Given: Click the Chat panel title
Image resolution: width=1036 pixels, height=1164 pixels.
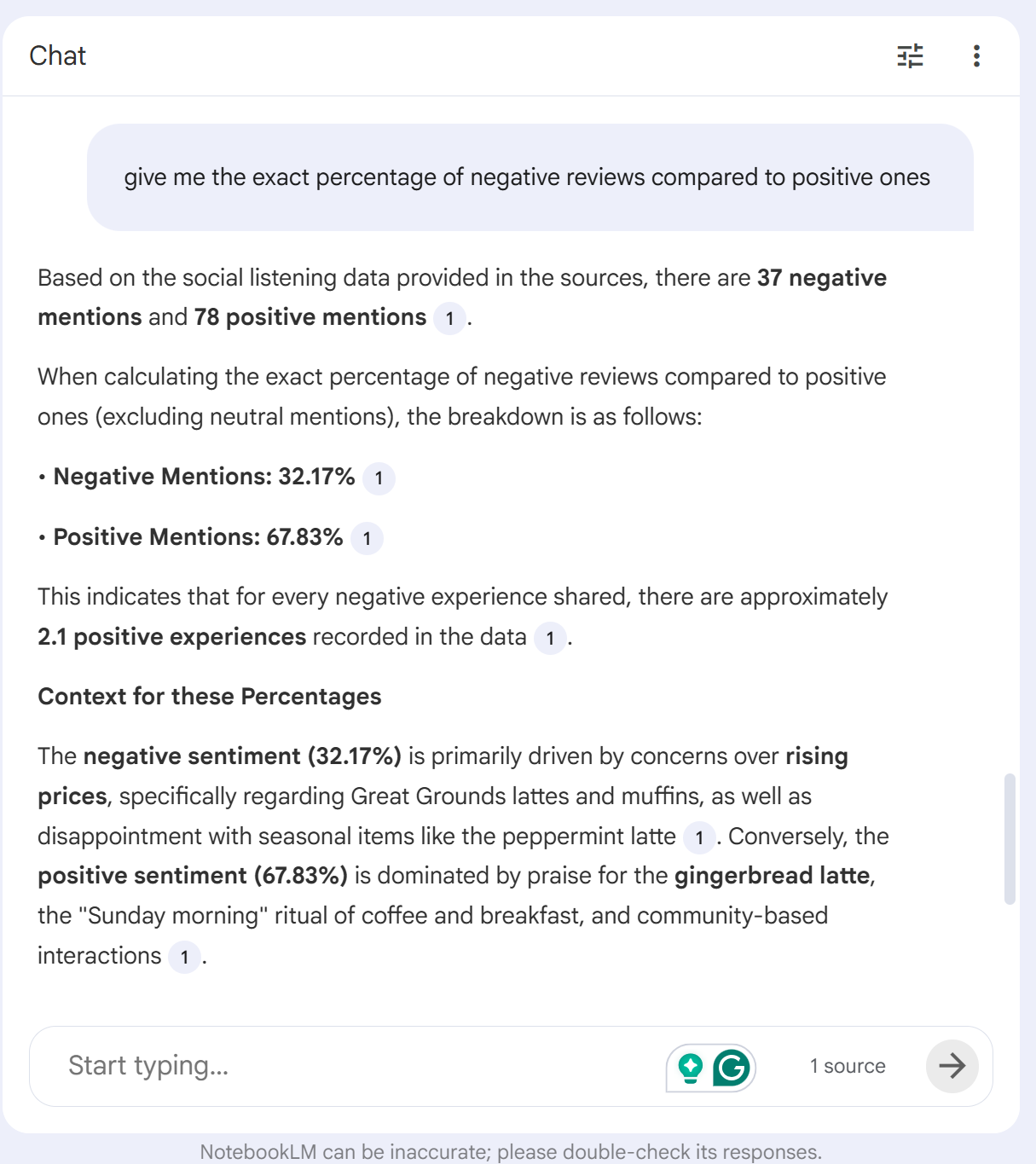Looking at the screenshot, I should pyautogui.click(x=58, y=56).
